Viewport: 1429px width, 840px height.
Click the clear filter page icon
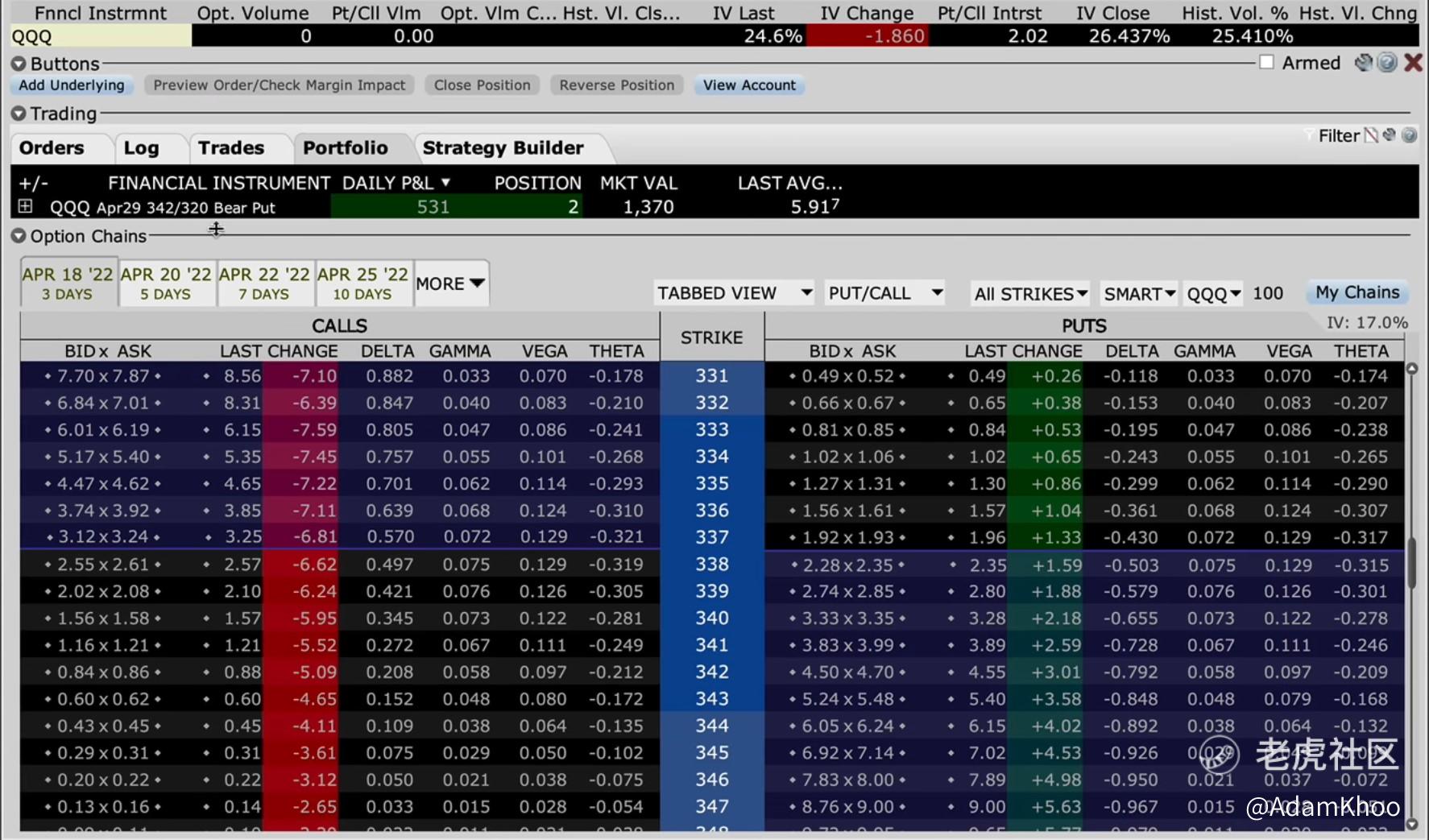[x=1370, y=135]
